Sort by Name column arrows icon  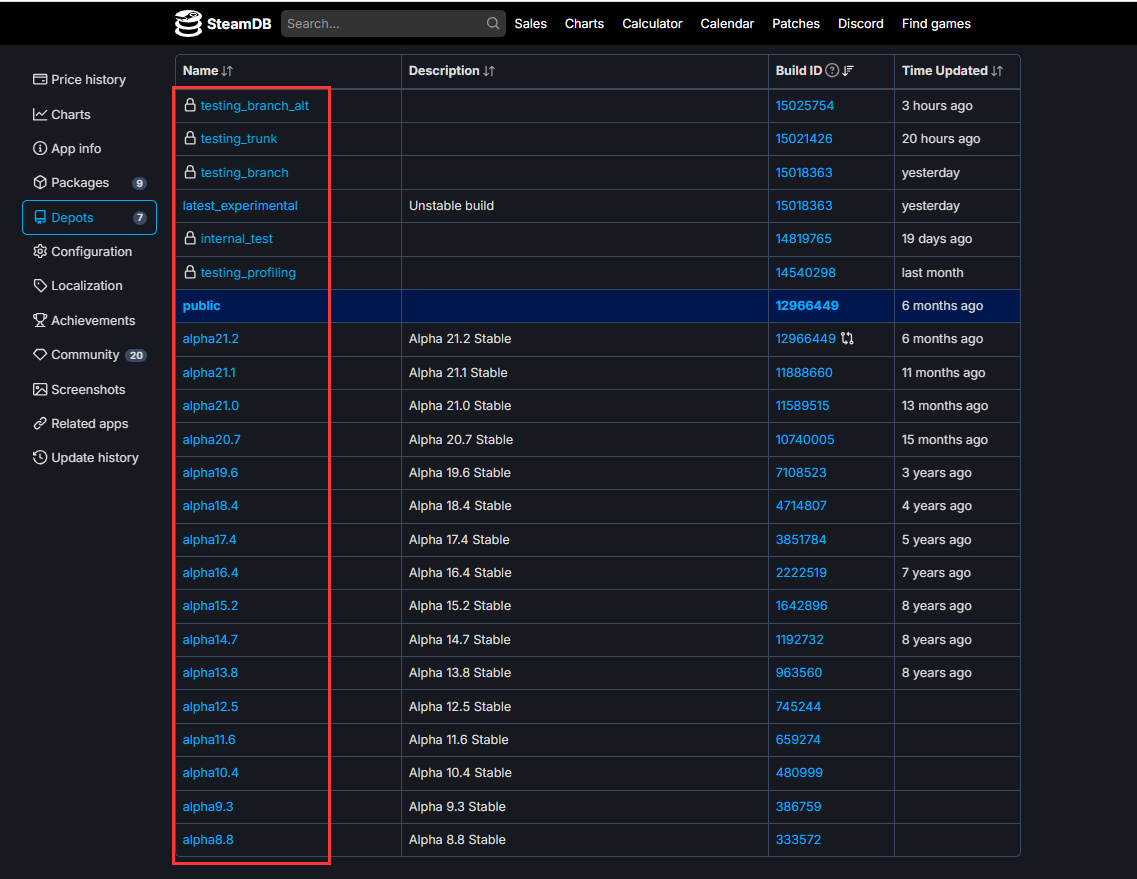pos(228,71)
